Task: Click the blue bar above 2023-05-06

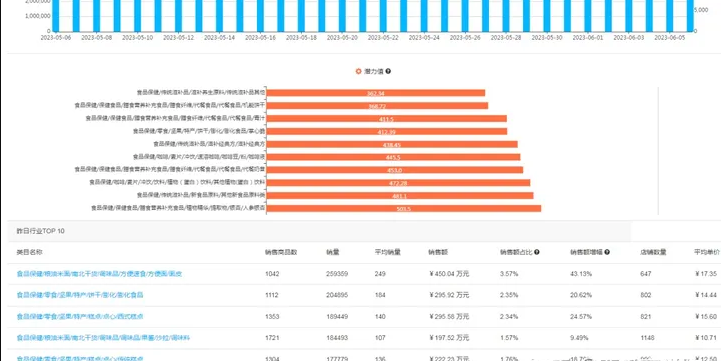Action: (56, 16)
